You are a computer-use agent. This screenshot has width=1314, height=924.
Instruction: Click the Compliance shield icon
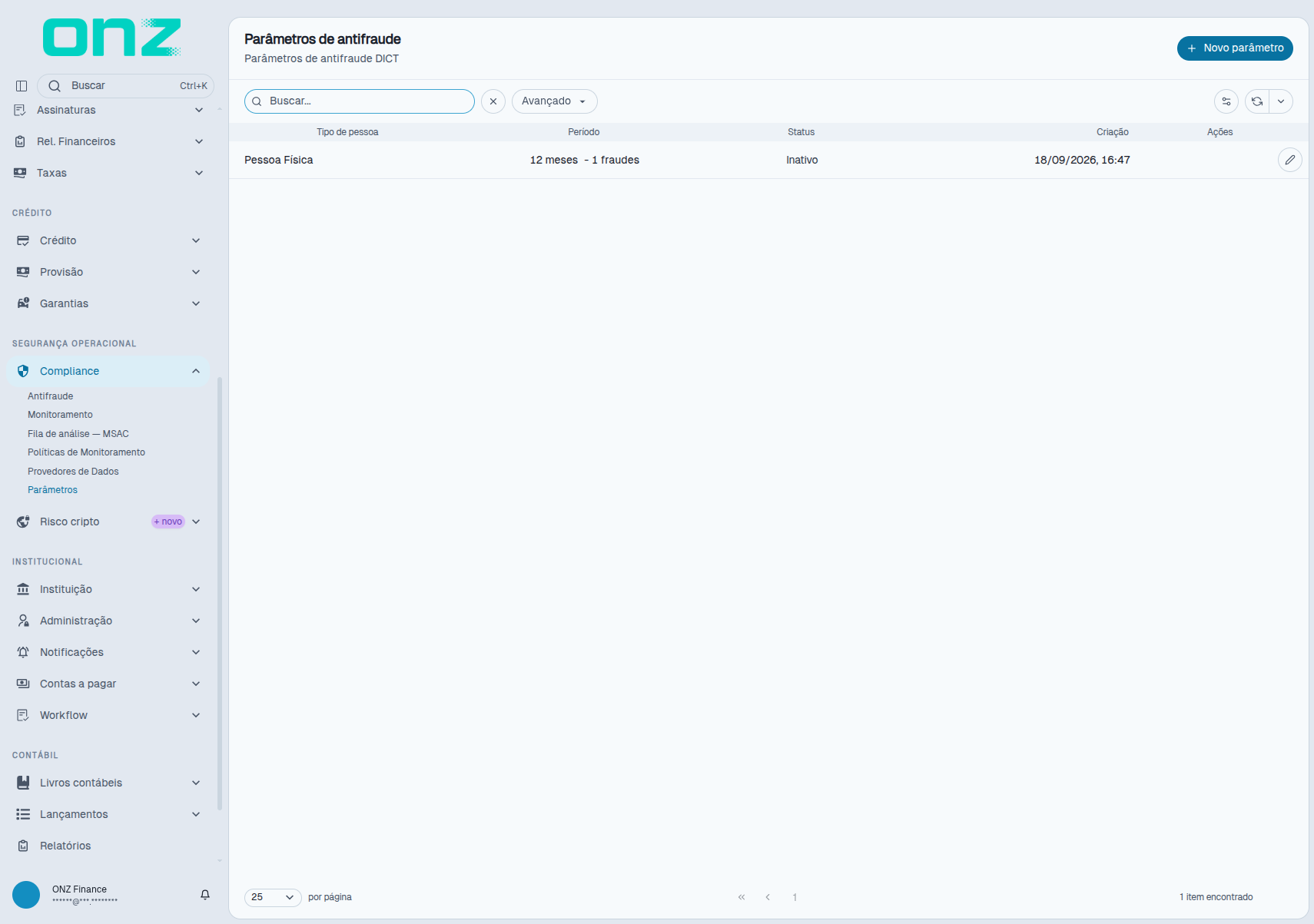(x=23, y=371)
